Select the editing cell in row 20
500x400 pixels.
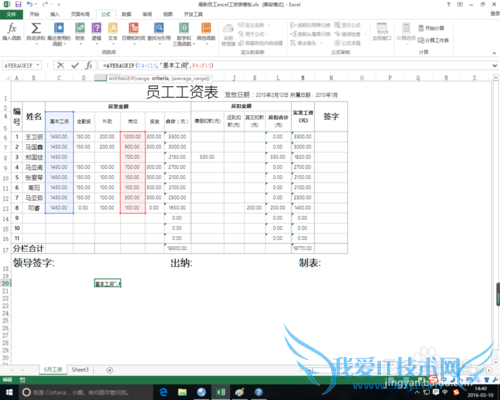pyautogui.click(x=107, y=283)
